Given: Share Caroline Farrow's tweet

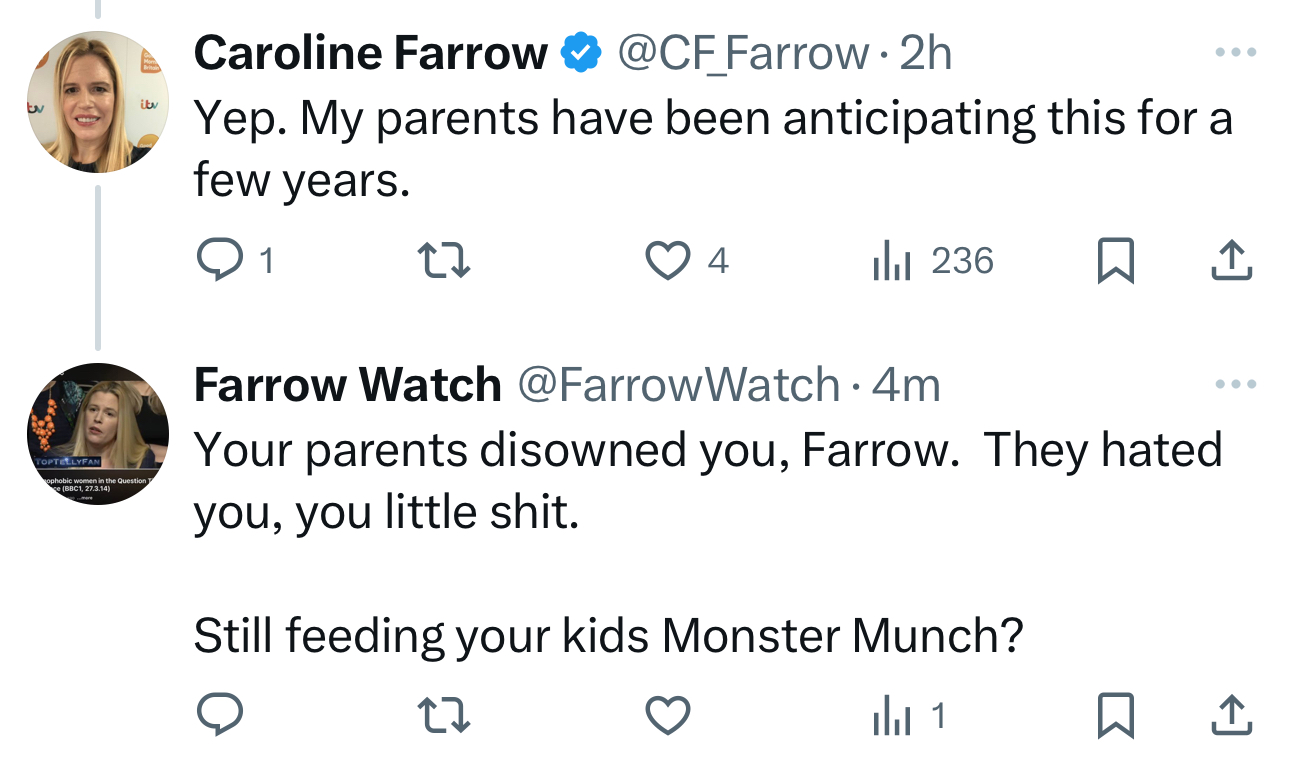Looking at the screenshot, I should tap(1231, 262).
